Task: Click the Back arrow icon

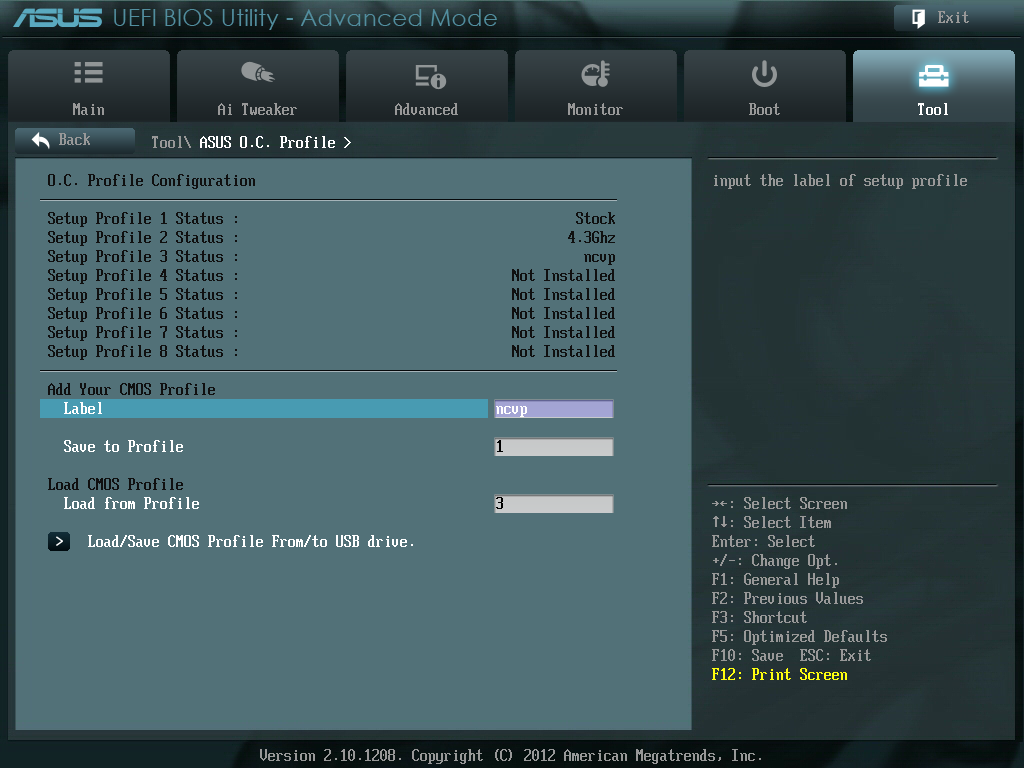Action: click(x=41, y=140)
